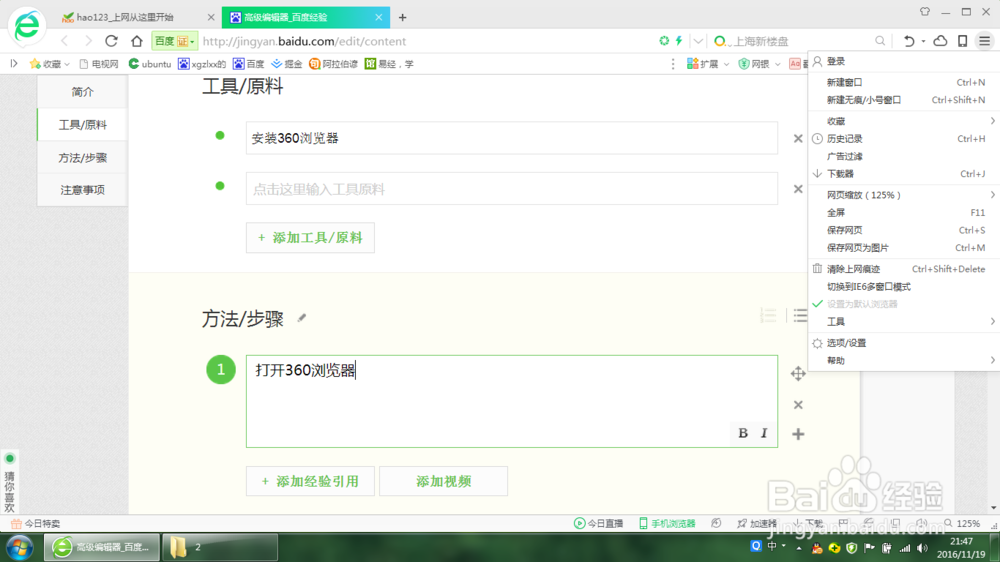Click 添加经验引用 button
Screen dimensions: 1000x562
[310, 481]
